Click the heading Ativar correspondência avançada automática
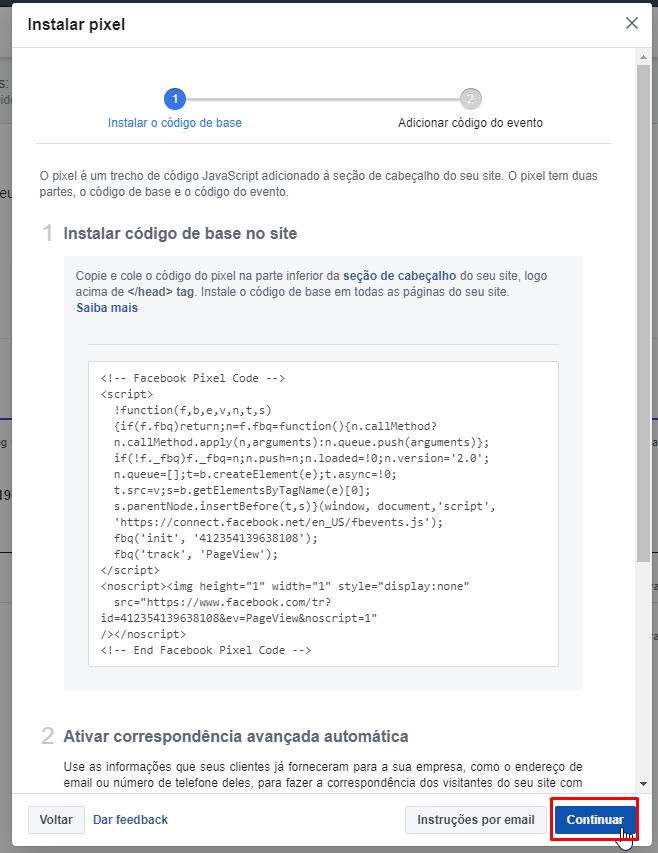658x853 pixels. (x=235, y=737)
